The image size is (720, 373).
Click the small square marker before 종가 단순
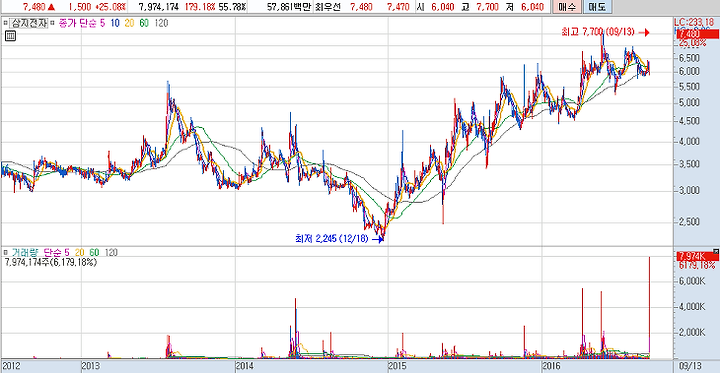tap(52, 23)
